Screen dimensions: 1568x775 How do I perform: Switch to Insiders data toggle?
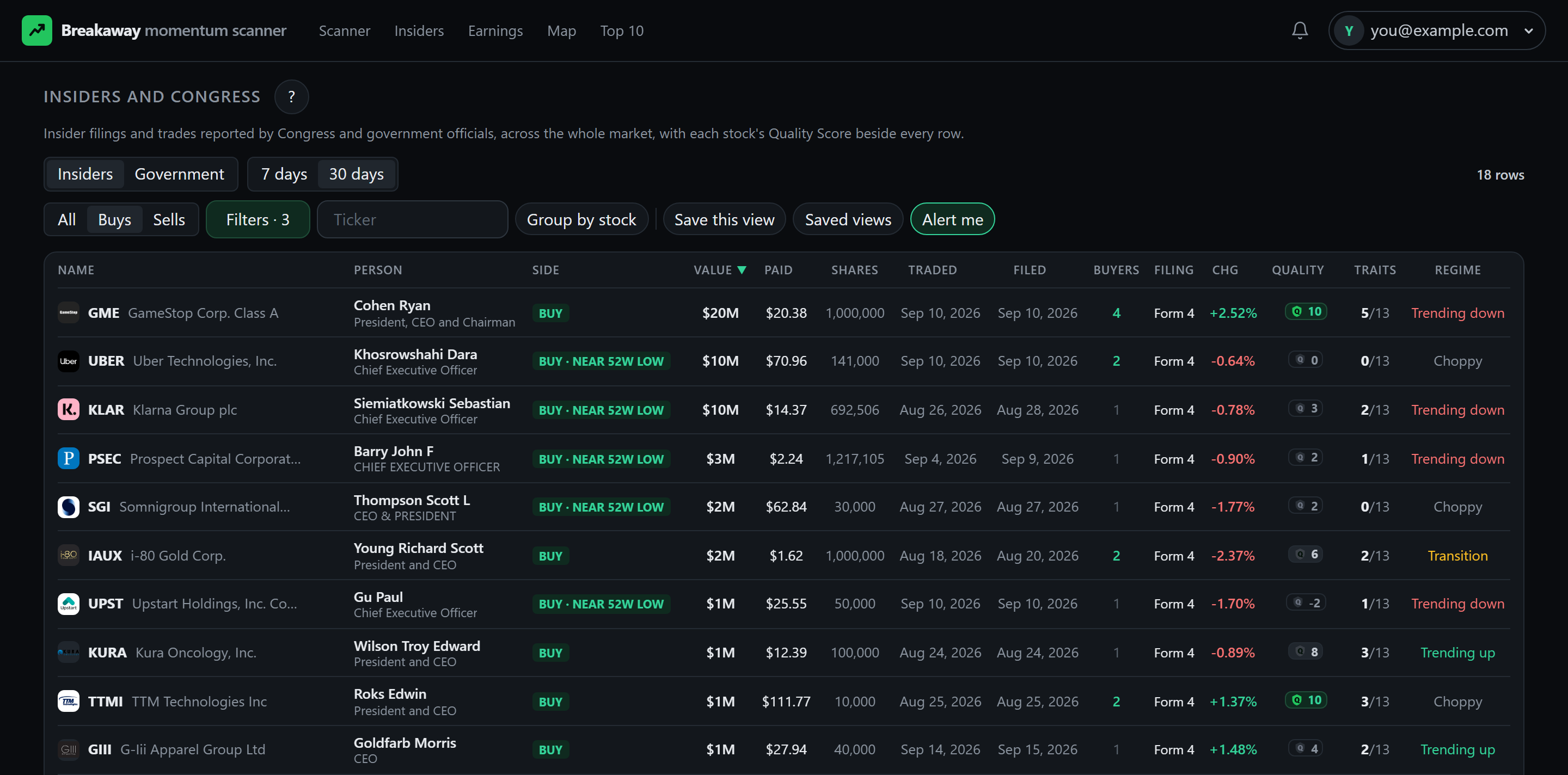point(85,174)
